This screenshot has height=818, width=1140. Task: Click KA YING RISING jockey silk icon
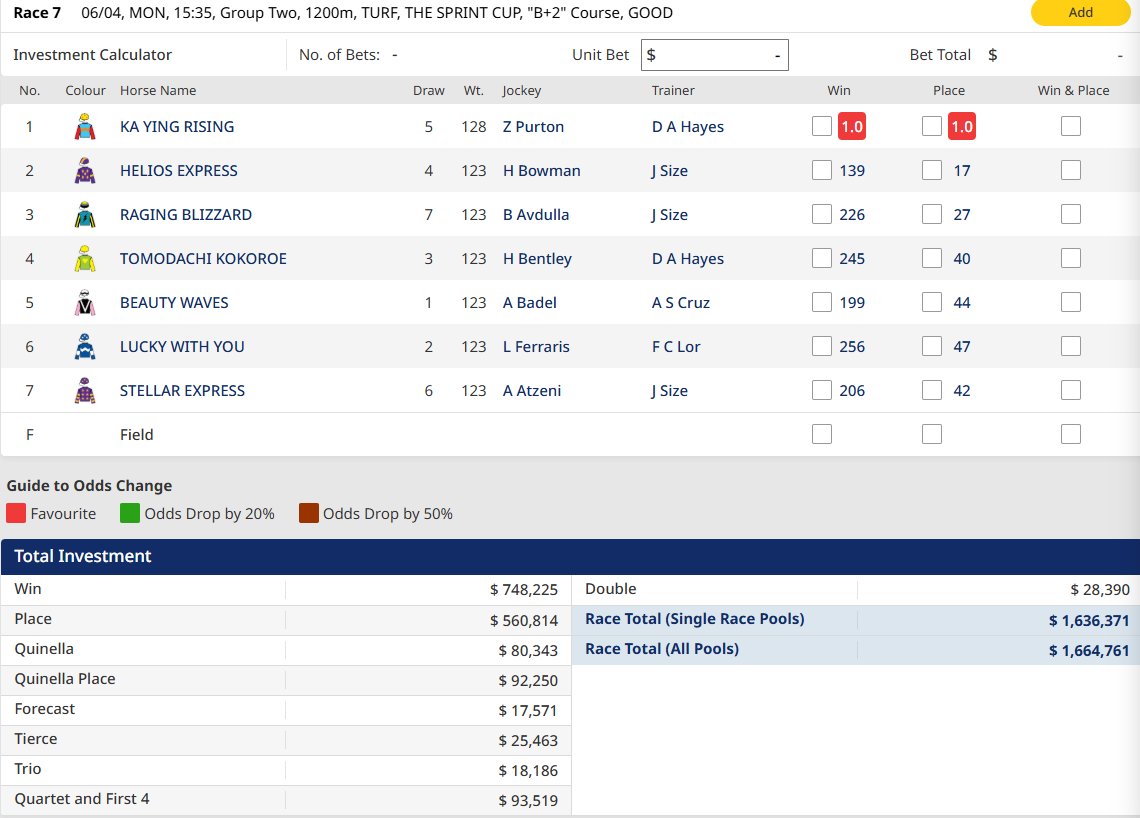coord(85,127)
